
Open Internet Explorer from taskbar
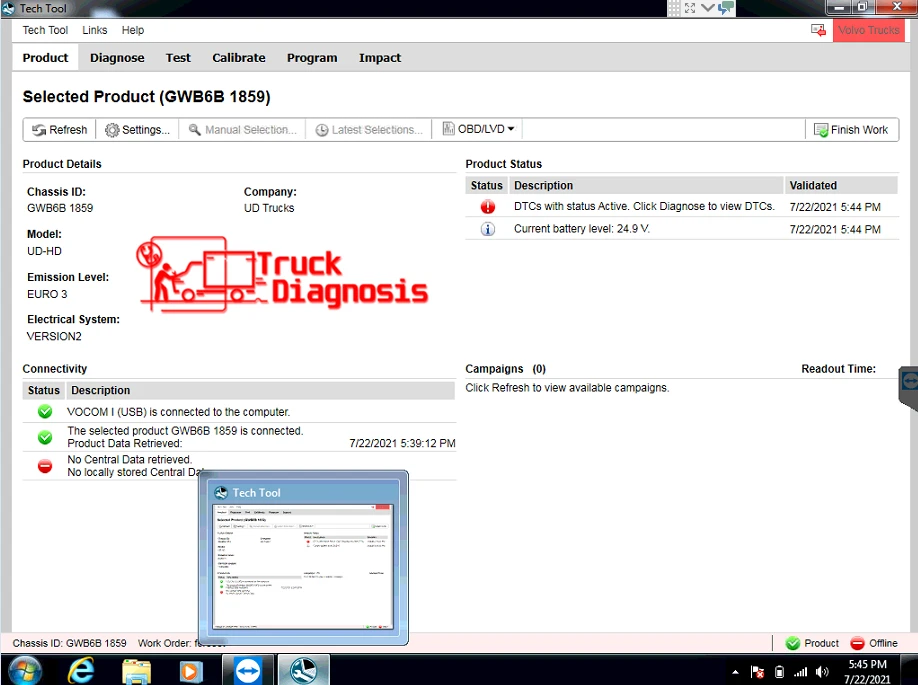(81, 670)
